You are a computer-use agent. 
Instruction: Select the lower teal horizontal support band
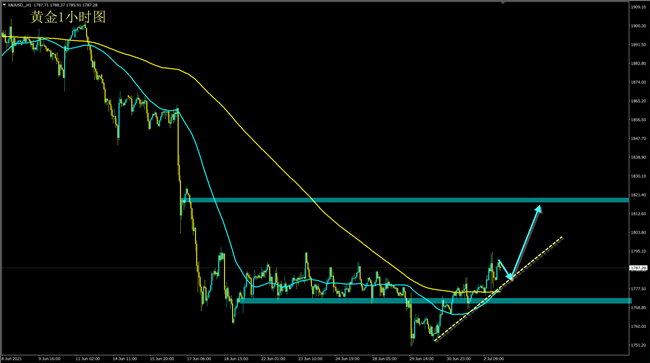[x=435, y=301]
